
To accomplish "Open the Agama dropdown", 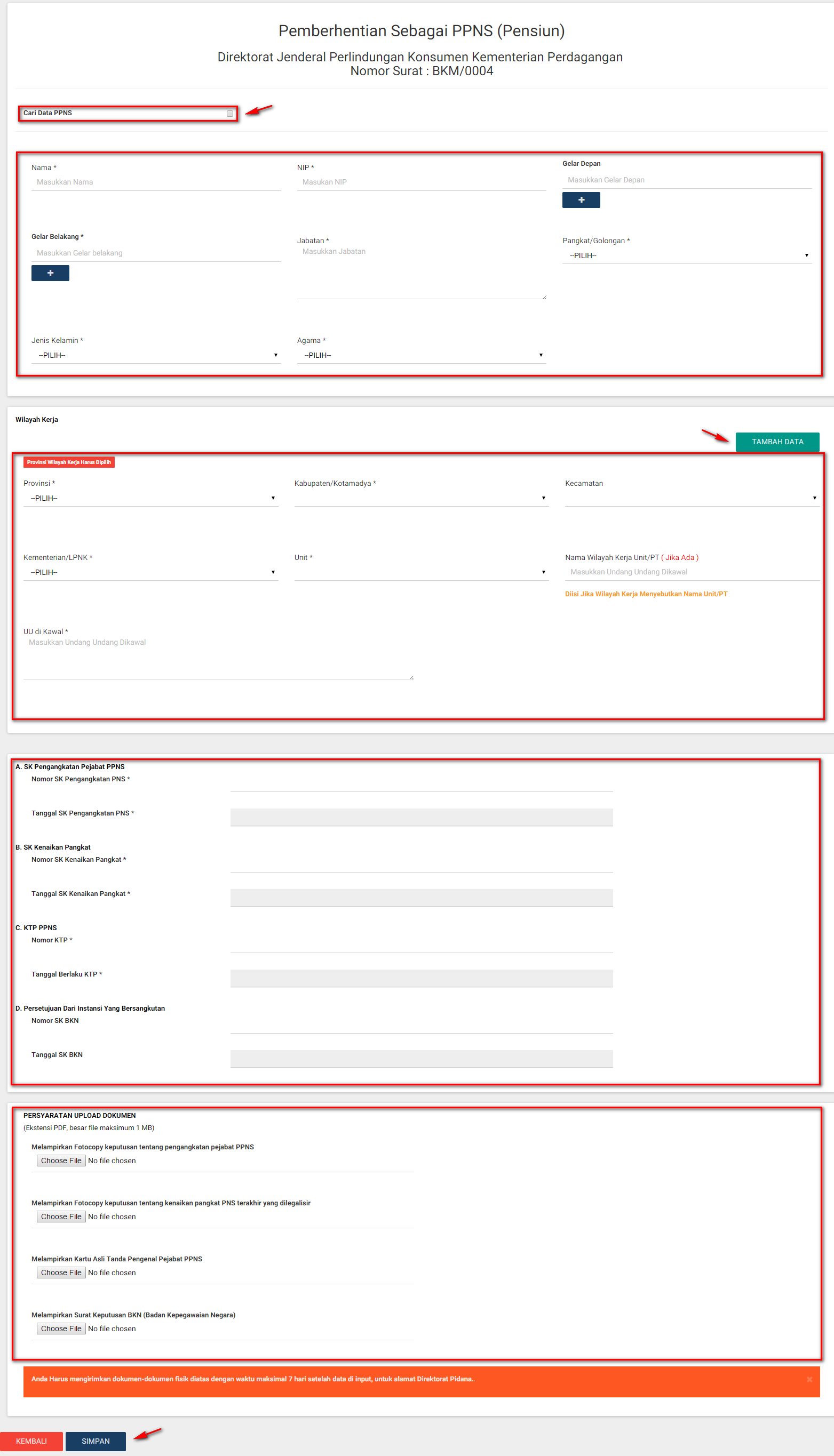I will [421, 355].
